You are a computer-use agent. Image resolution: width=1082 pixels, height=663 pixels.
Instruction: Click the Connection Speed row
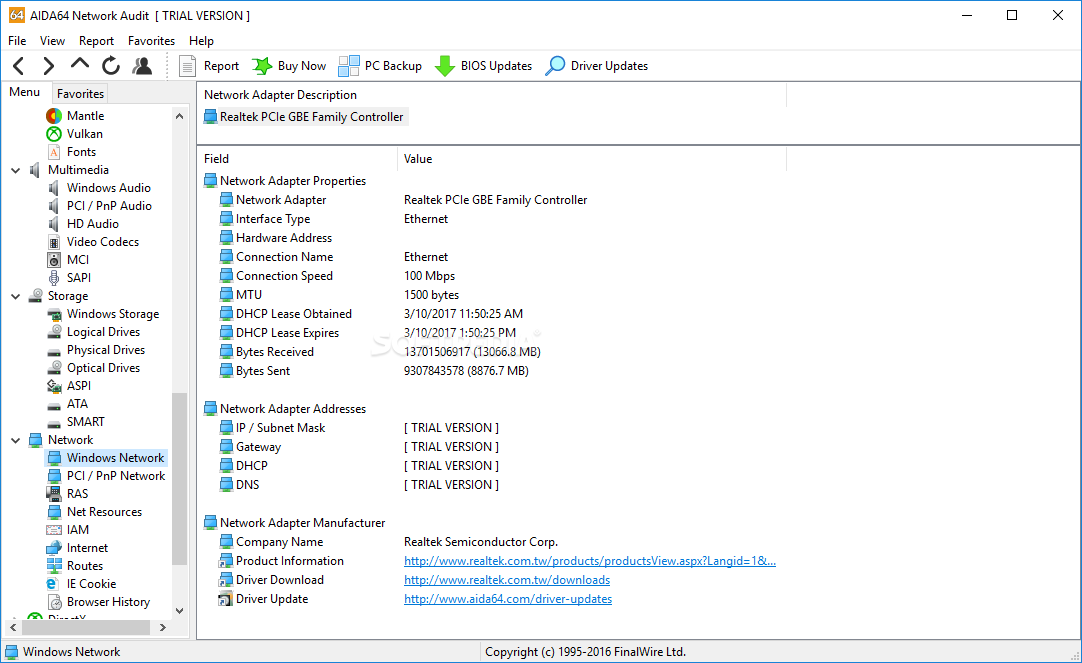click(x=337, y=276)
